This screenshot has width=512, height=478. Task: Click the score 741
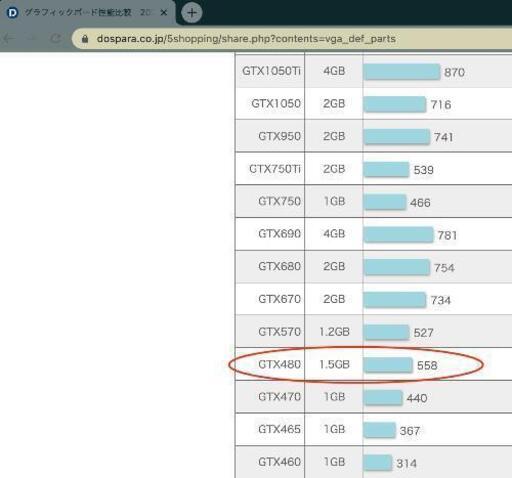(x=444, y=137)
